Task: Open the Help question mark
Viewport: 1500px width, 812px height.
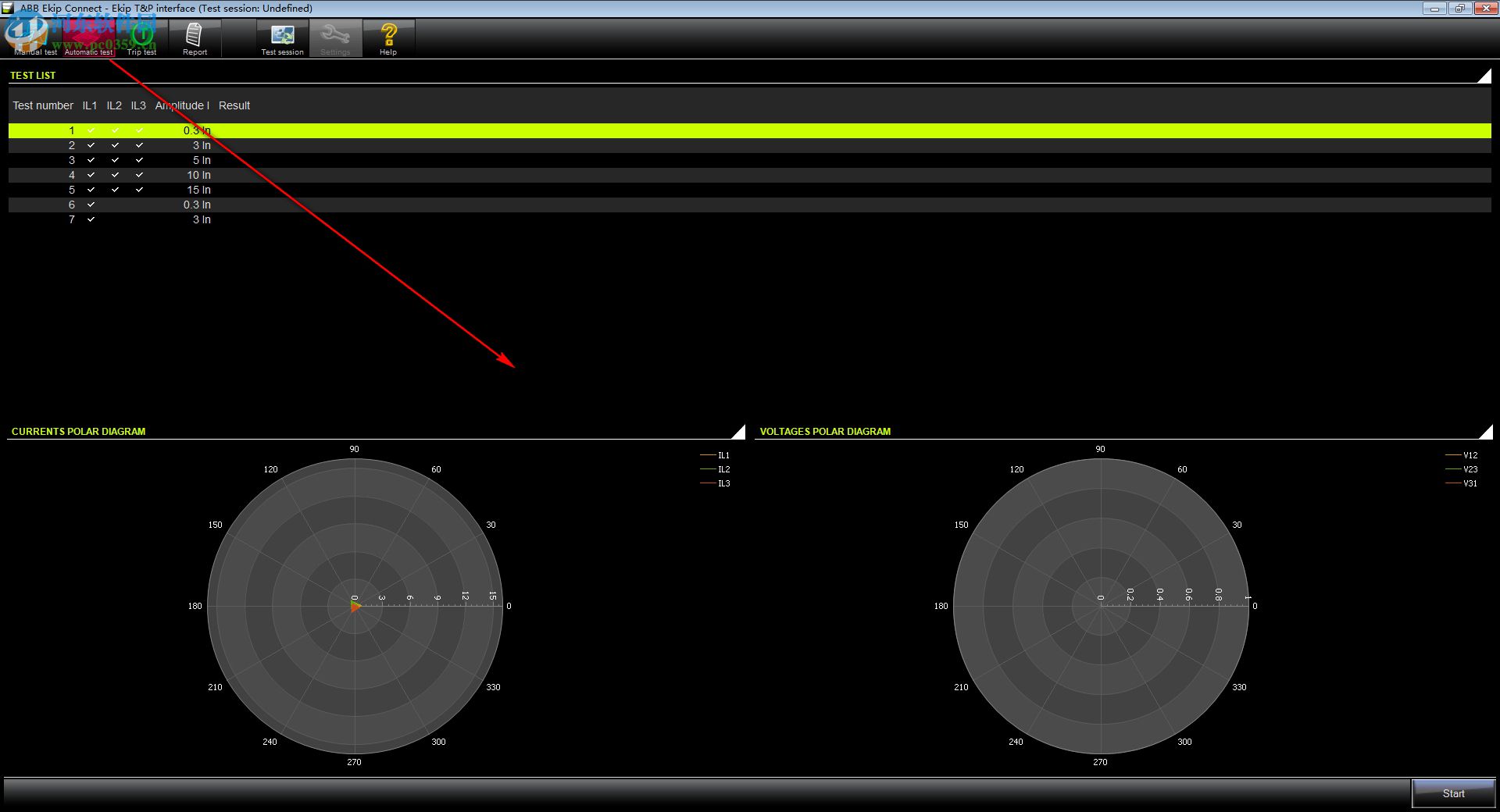Action: click(388, 38)
